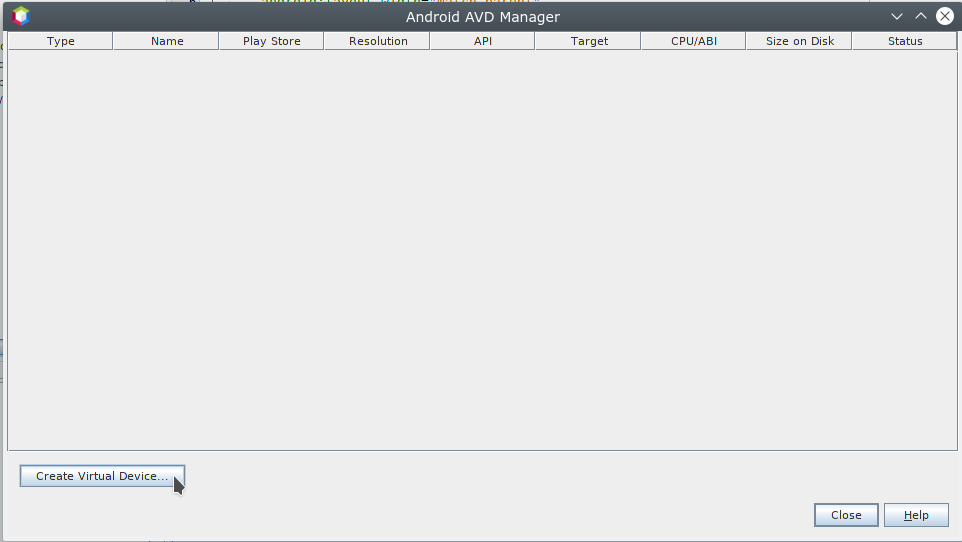Minimize the Android AVD Manager window
This screenshot has width=962, height=542.
click(x=897, y=17)
